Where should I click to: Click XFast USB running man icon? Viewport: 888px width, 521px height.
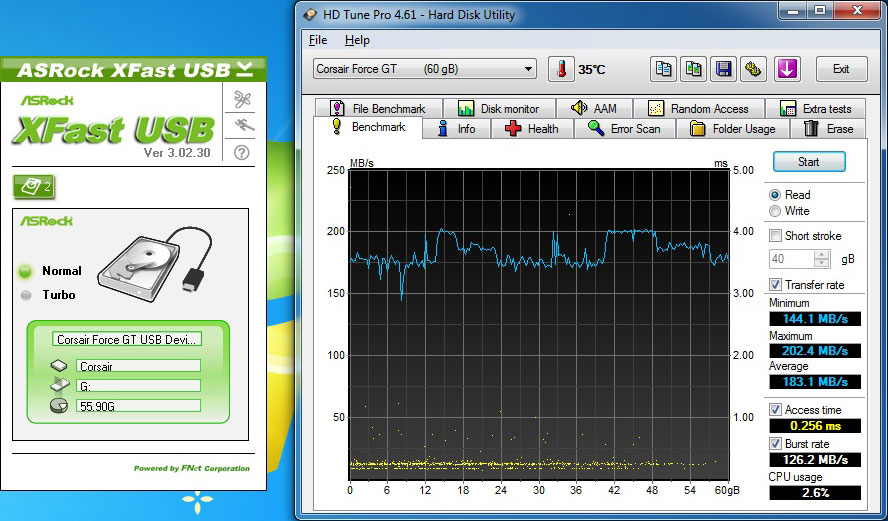point(244,125)
